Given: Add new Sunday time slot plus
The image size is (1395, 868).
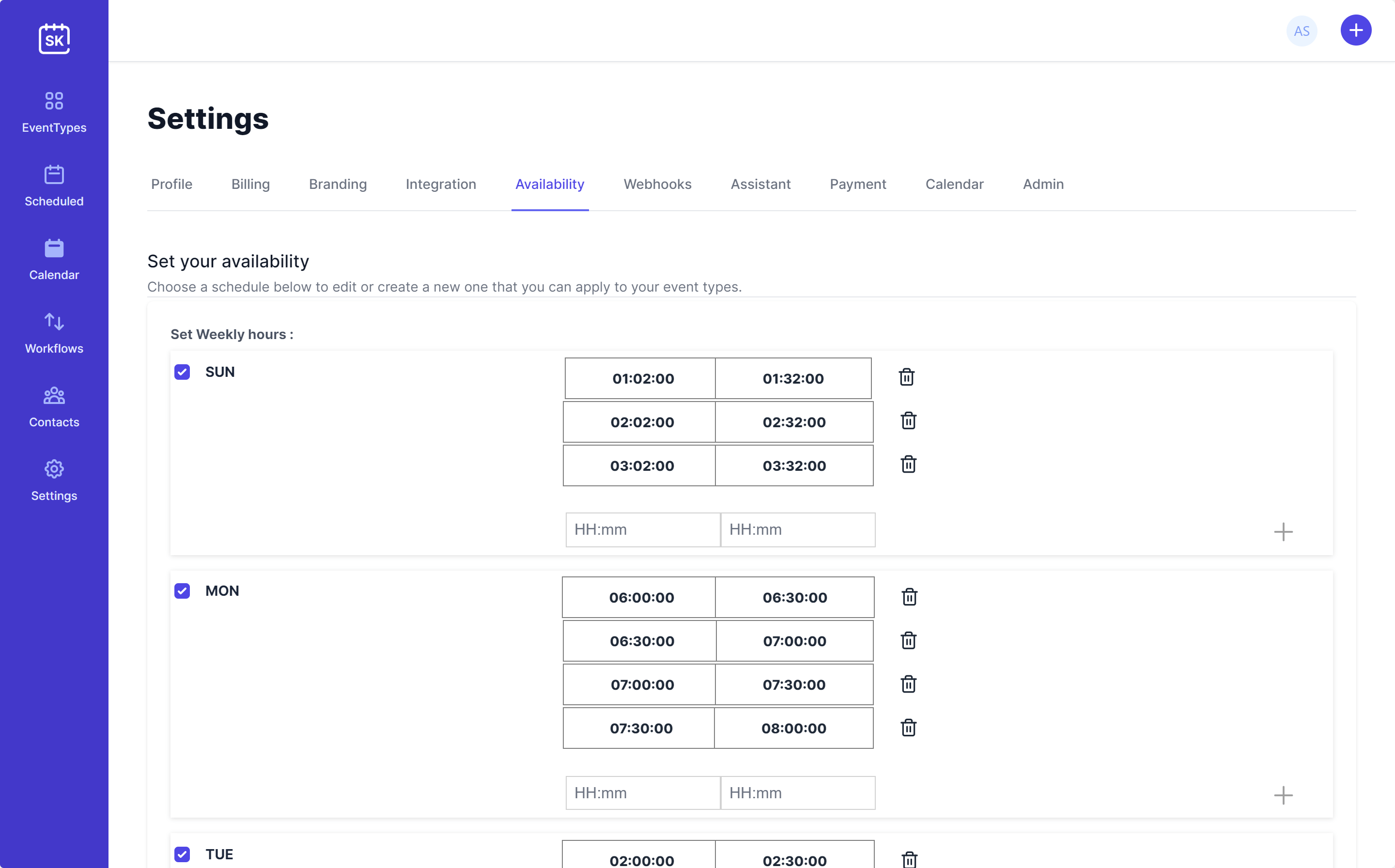Looking at the screenshot, I should click(x=1283, y=531).
